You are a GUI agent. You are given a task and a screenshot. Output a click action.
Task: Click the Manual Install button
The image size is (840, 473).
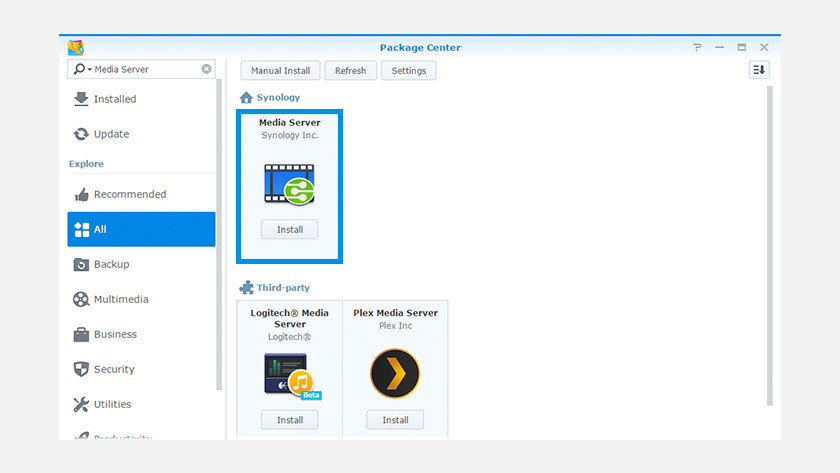(x=280, y=71)
